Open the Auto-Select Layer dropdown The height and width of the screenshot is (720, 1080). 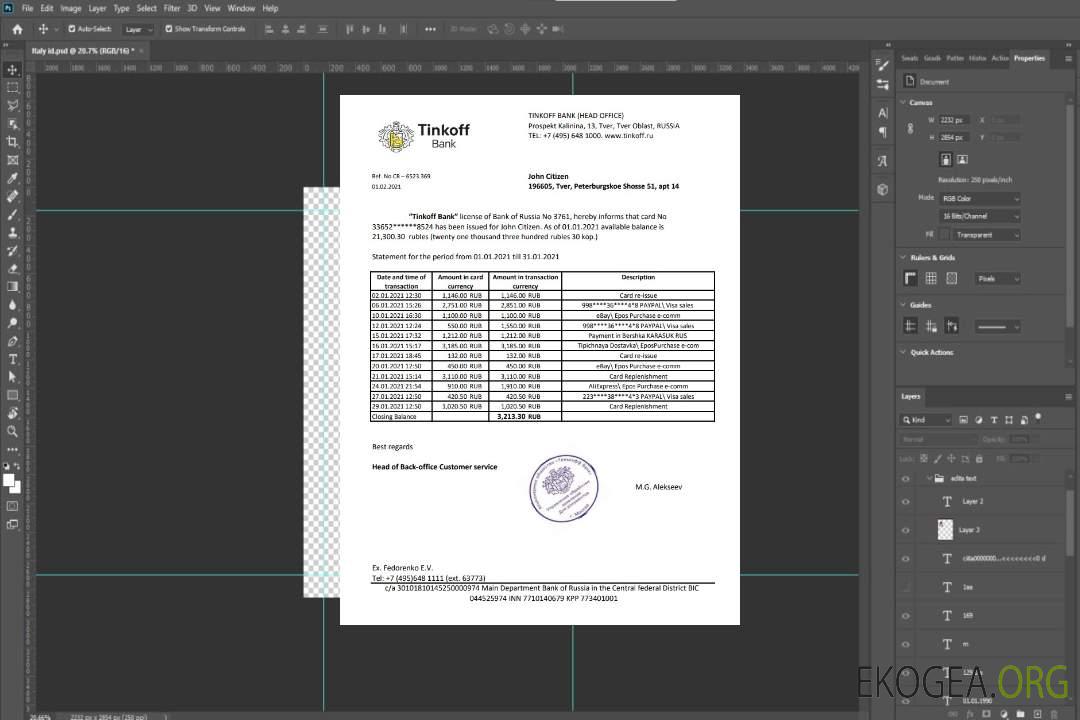[138, 29]
